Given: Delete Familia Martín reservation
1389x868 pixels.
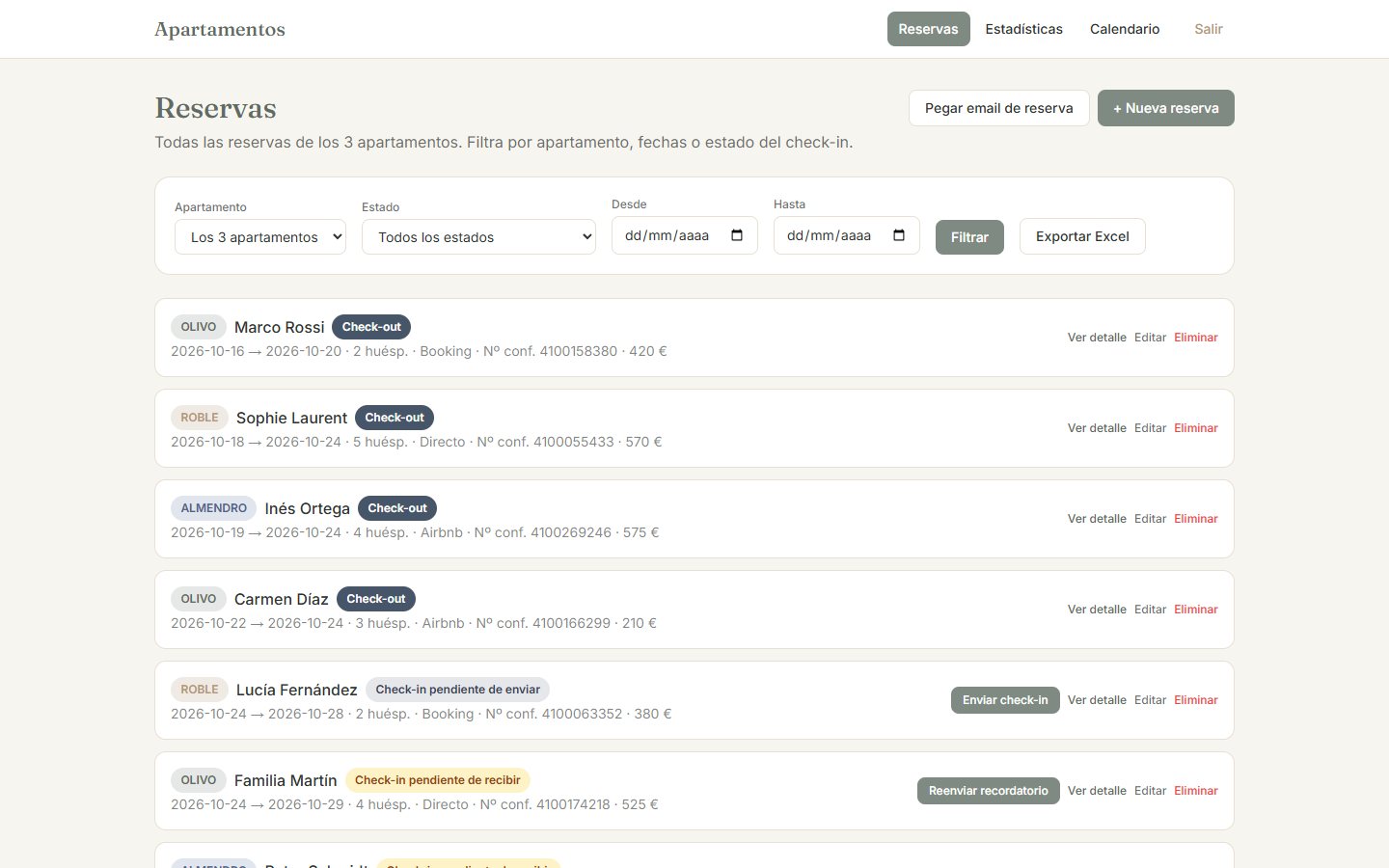Looking at the screenshot, I should 1196,791.
